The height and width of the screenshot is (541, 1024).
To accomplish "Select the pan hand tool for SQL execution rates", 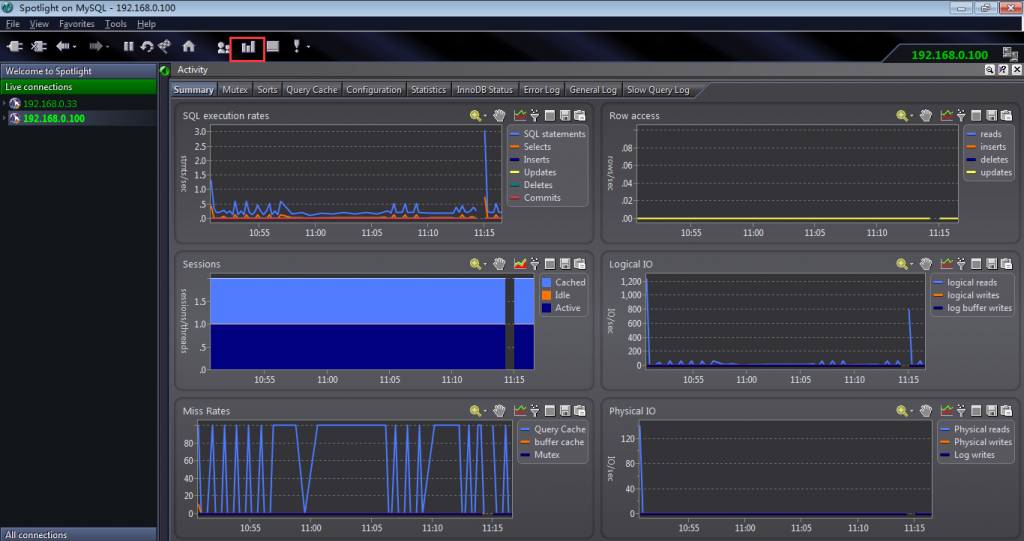I will click(x=500, y=116).
